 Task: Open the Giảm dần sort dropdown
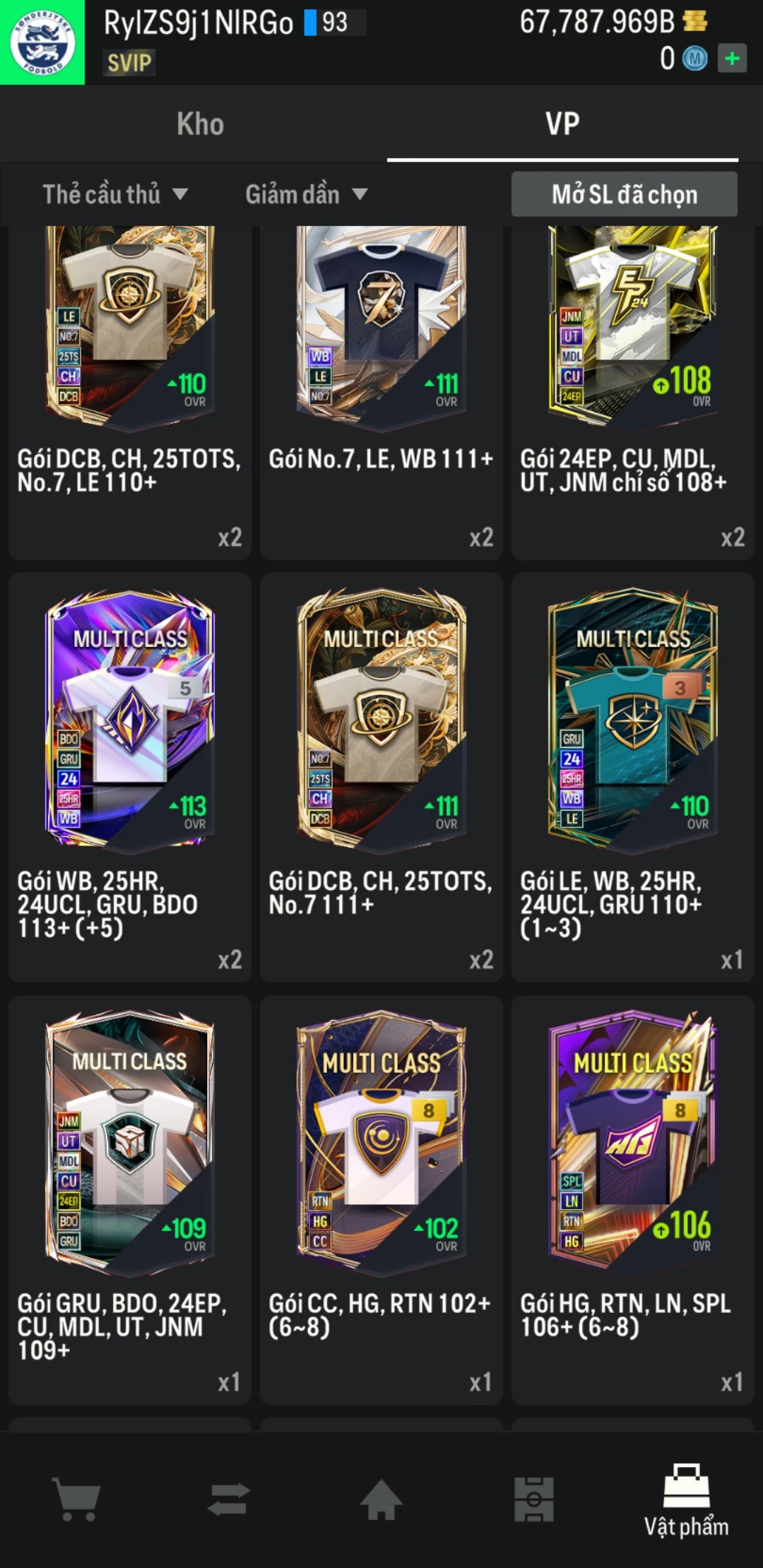pyautogui.click(x=307, y=194)
